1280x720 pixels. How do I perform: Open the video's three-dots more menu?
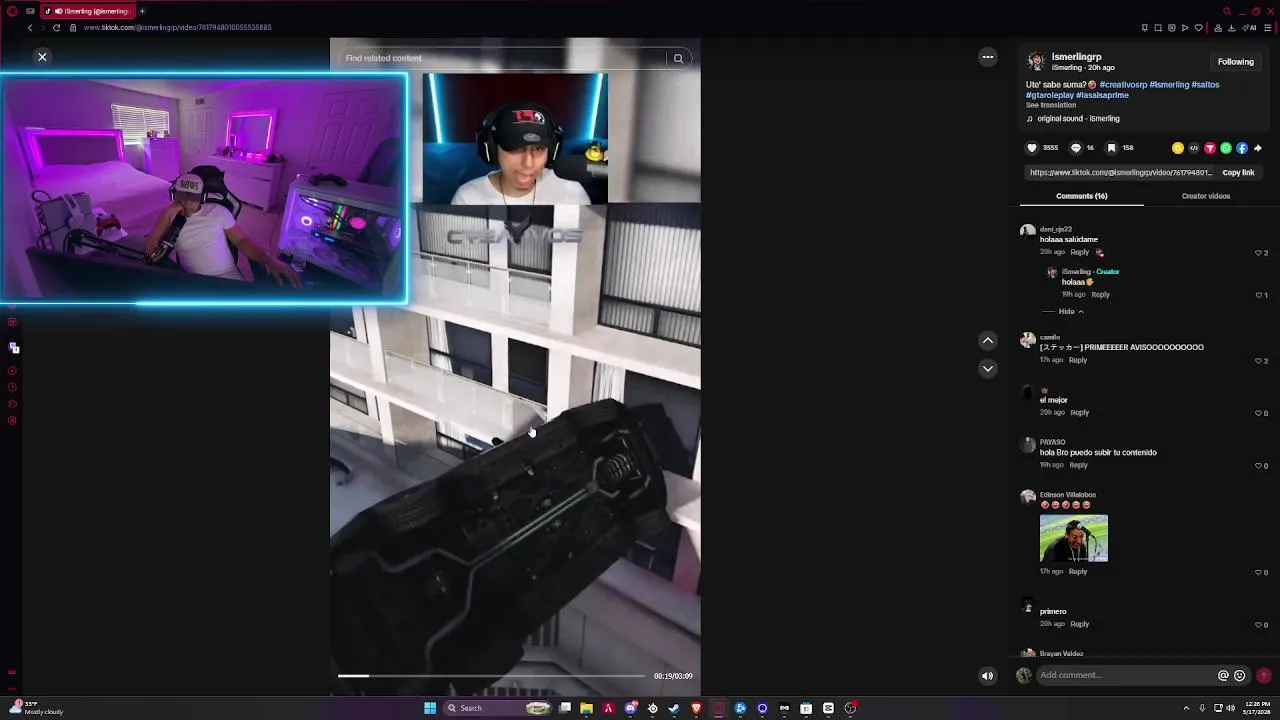click(x=988, y=57)
